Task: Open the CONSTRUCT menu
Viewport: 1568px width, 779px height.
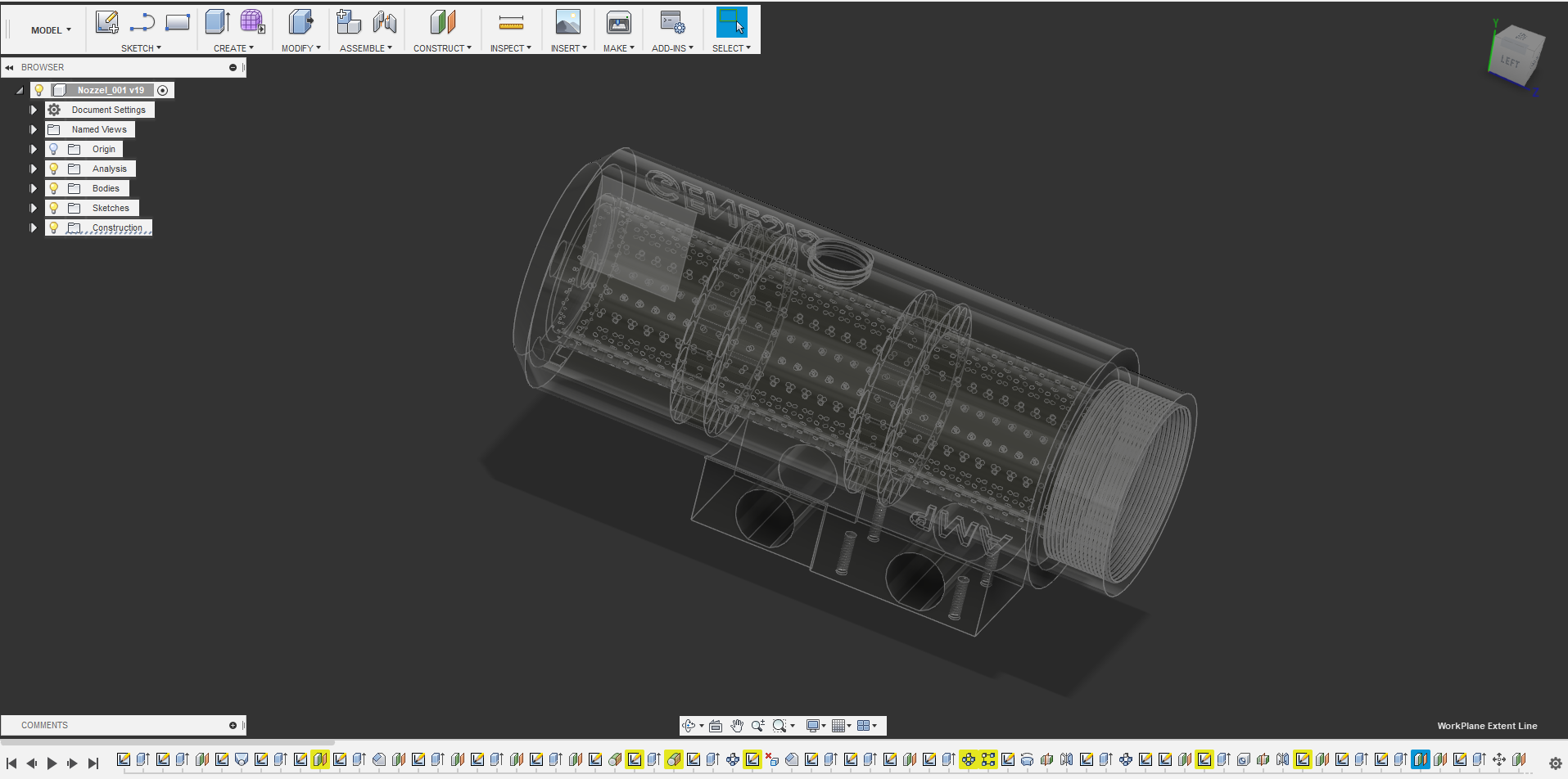Action: click(442, 48)
